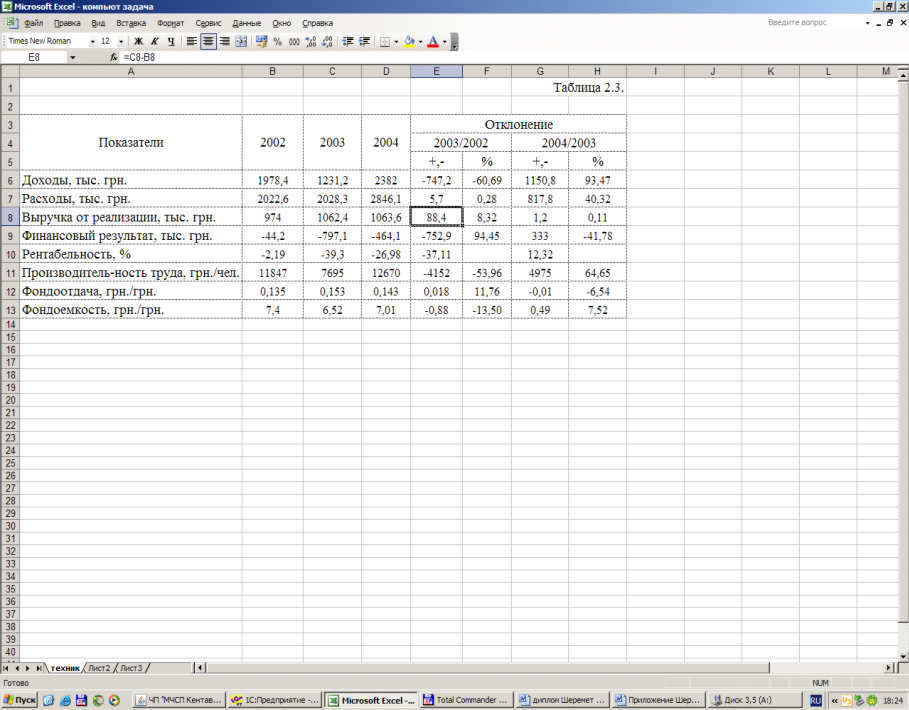Viewport: 909px width, 710px height.
Task: Open Total Commander from the taskbar
Action: (466, 700)
